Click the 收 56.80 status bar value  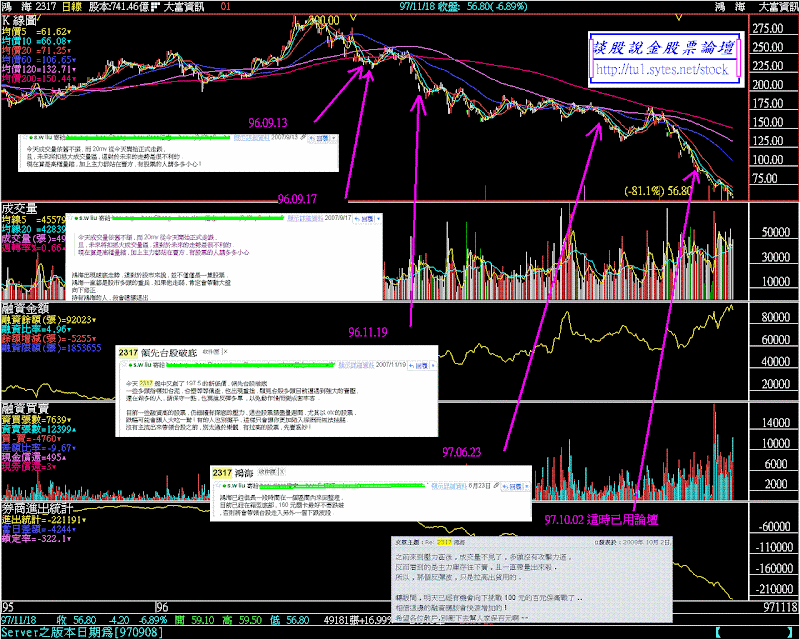point(76,620)
